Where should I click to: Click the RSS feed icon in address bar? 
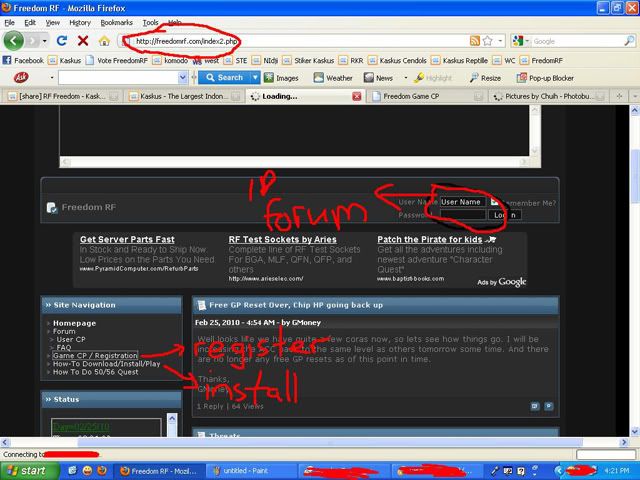(x=475, y=41)
